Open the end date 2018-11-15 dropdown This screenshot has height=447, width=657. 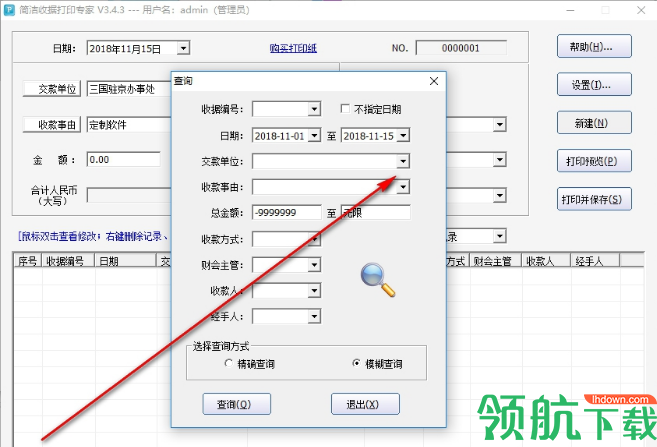pyautogui.click(x=403, y=135)
